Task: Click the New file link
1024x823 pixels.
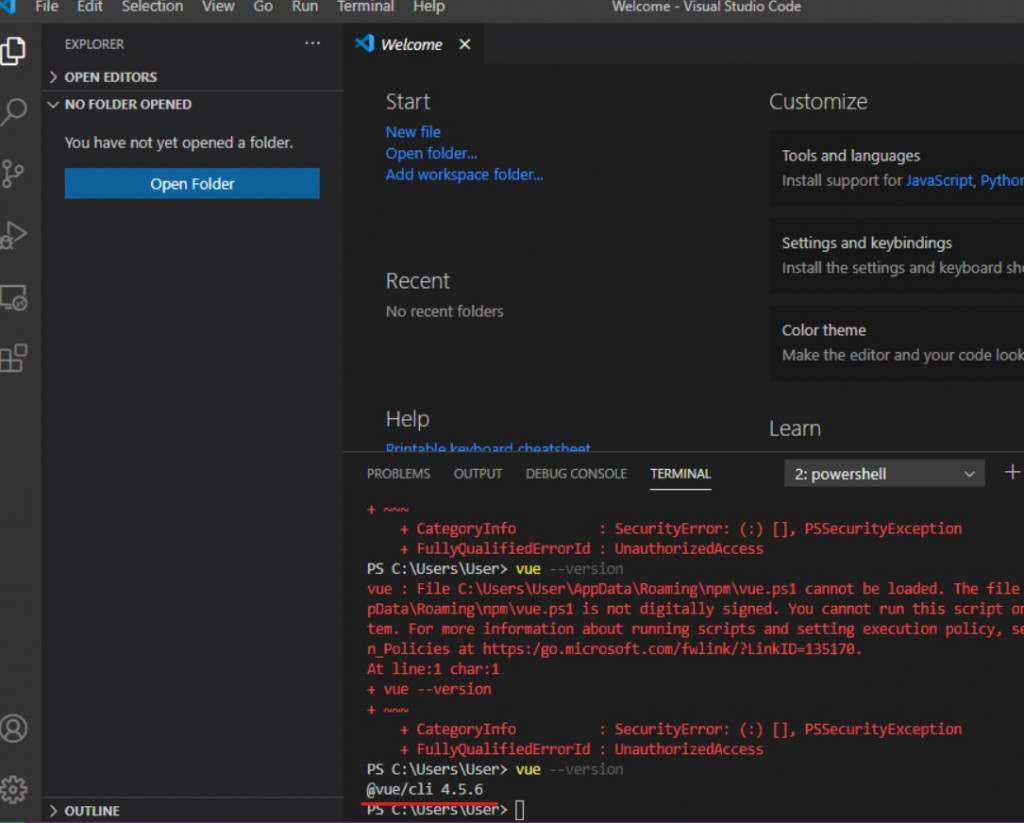Action: coord(413,132)
